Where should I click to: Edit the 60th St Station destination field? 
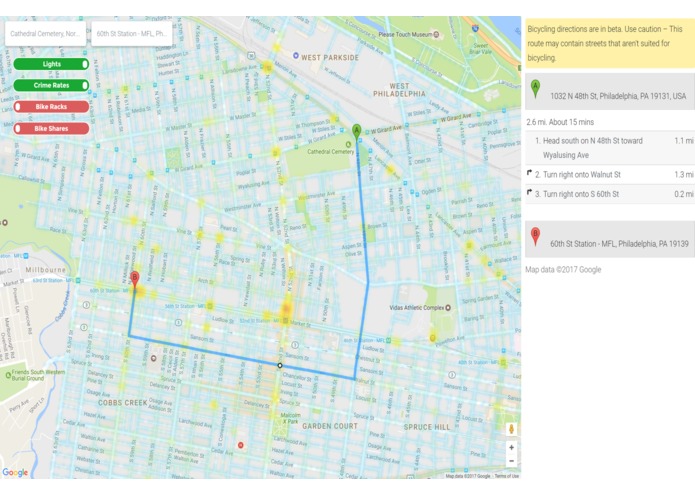tap(132, 34)
